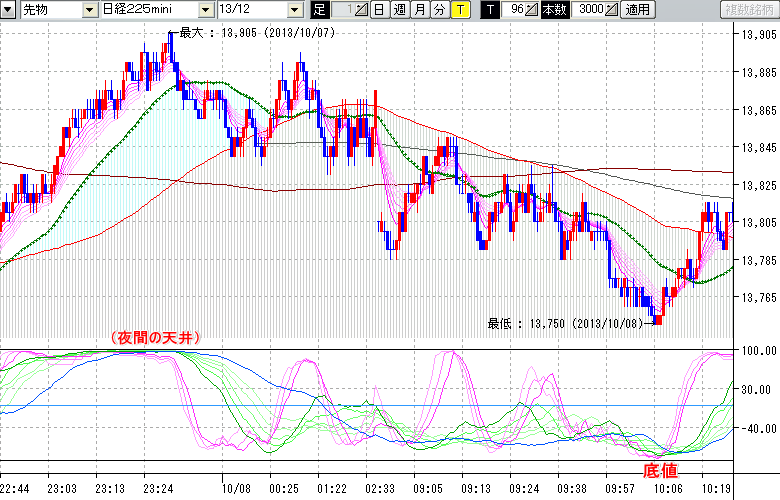Click the 足 bar interval stepper
Viewport: 780px width, 500px height.
pyautogui.click(x=360, y=10)
